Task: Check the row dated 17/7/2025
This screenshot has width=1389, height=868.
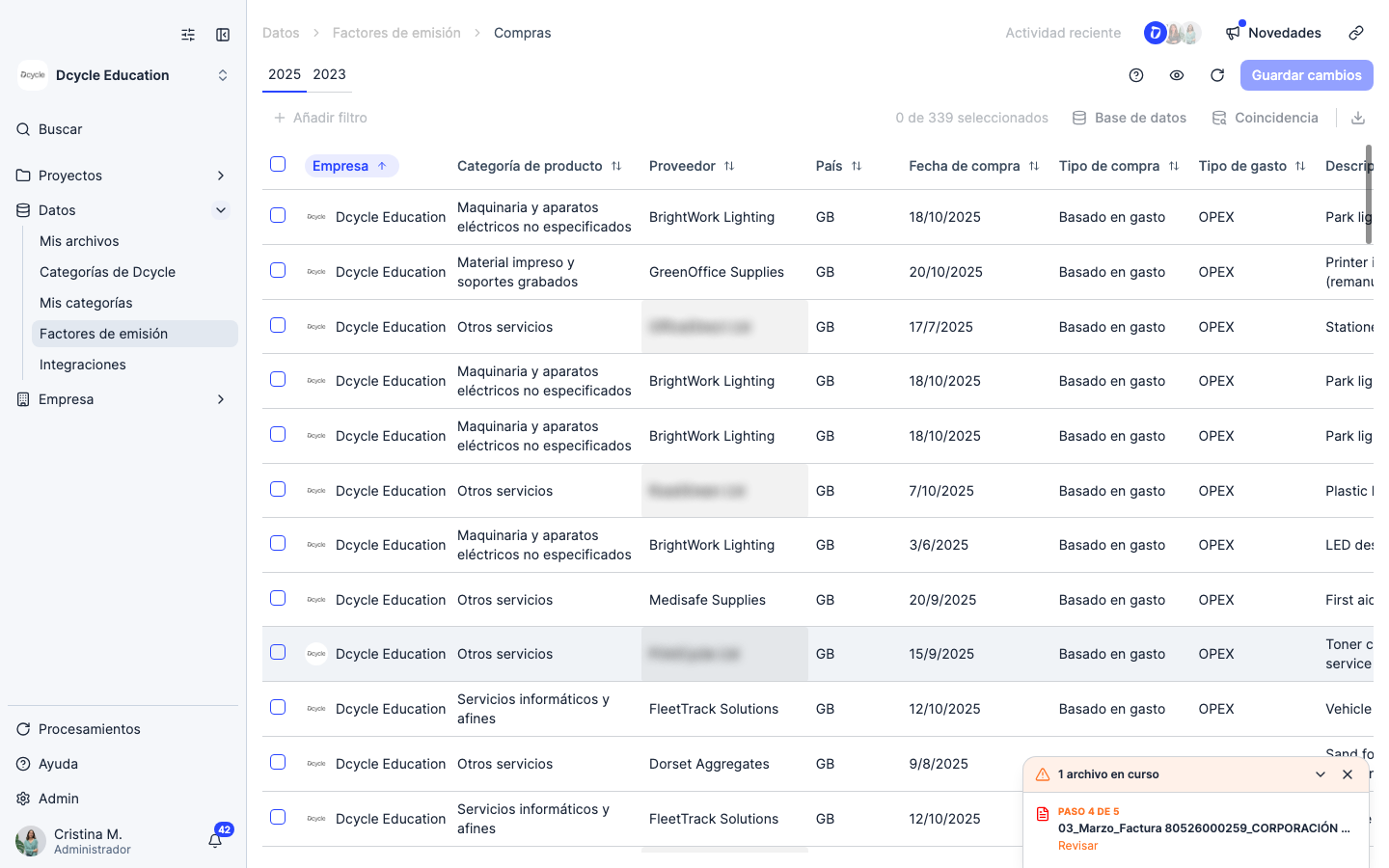Action: [x=278, y=325]
